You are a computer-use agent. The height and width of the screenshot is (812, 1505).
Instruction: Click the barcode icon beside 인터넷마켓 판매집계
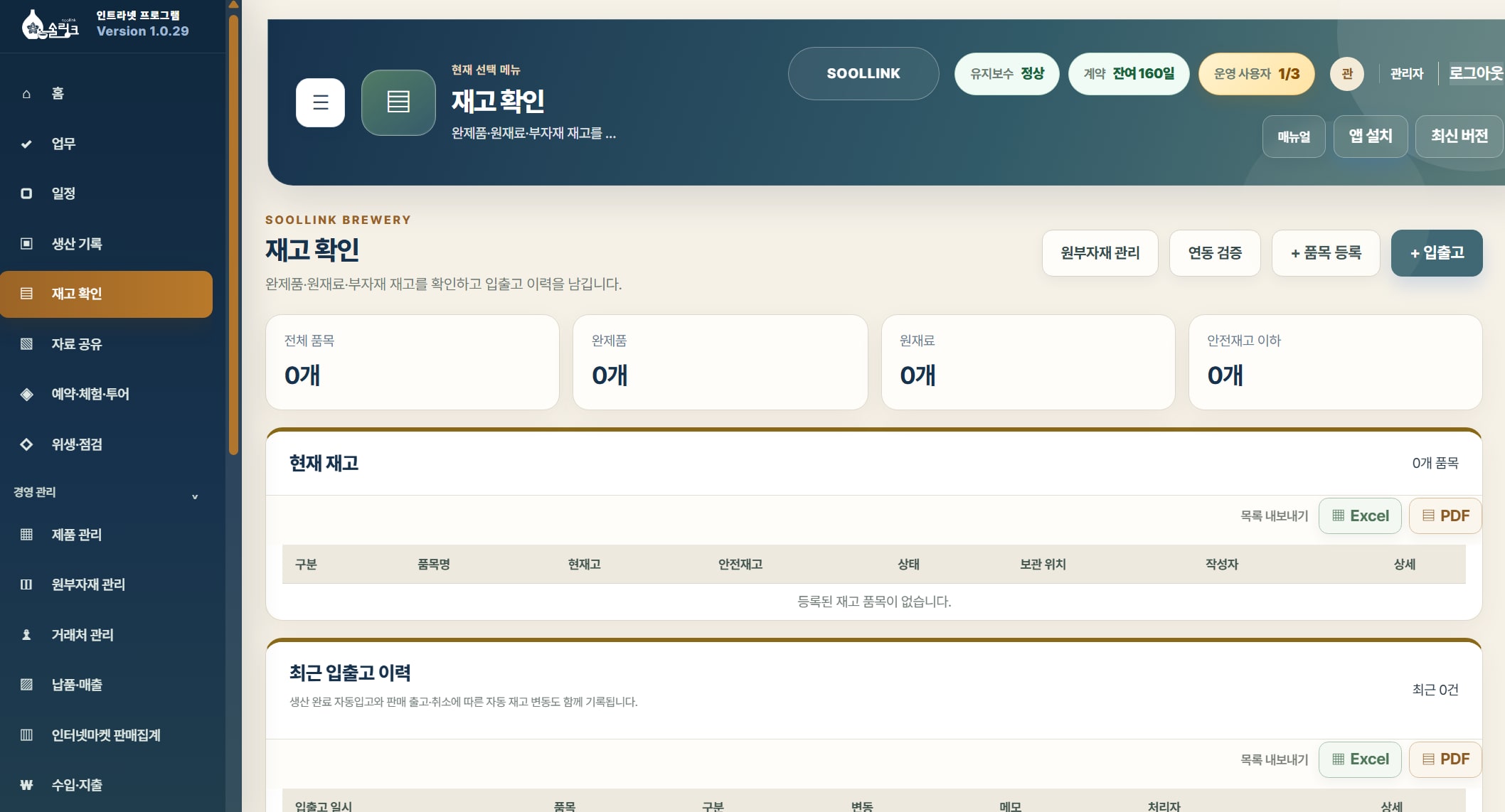26,735
